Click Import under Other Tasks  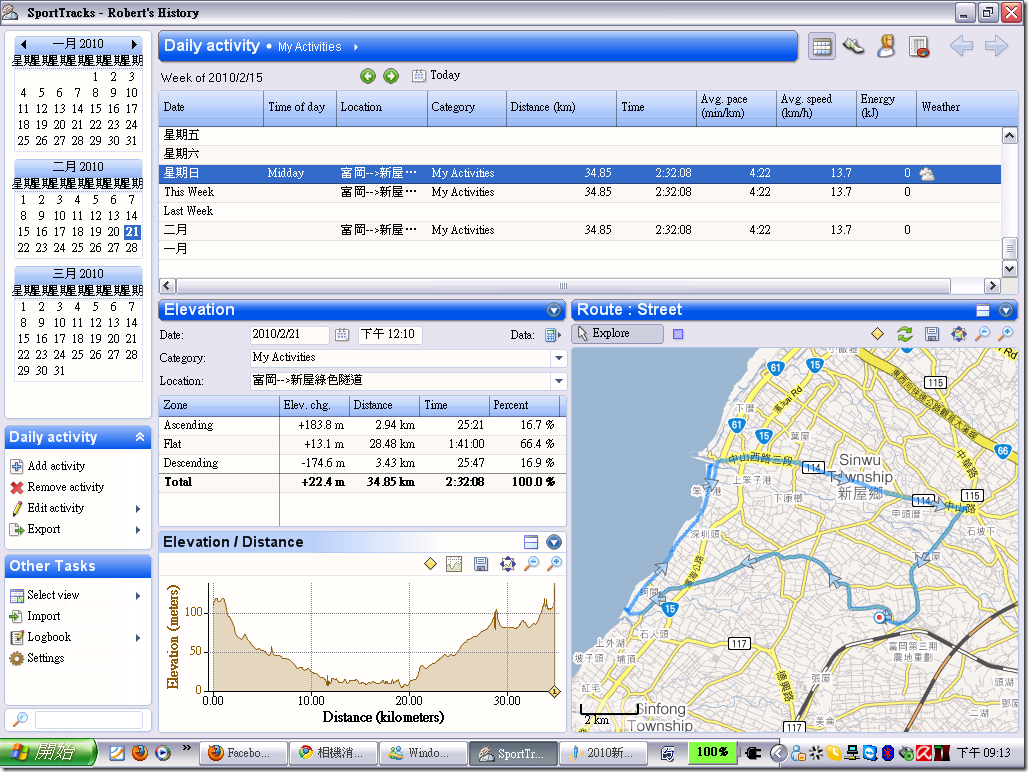point(43,616)
